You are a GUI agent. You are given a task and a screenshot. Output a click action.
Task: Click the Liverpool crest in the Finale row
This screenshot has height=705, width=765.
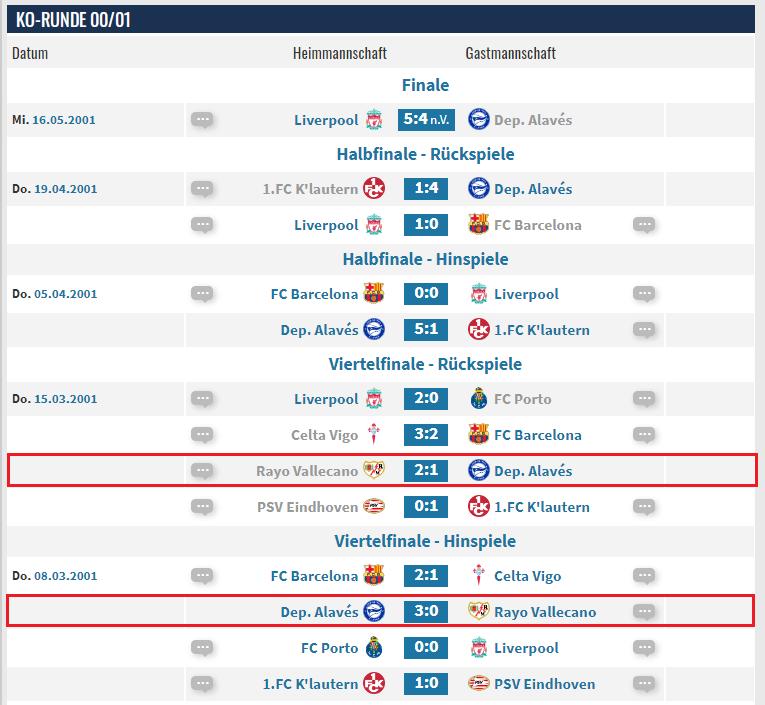(x=374, y=120)
